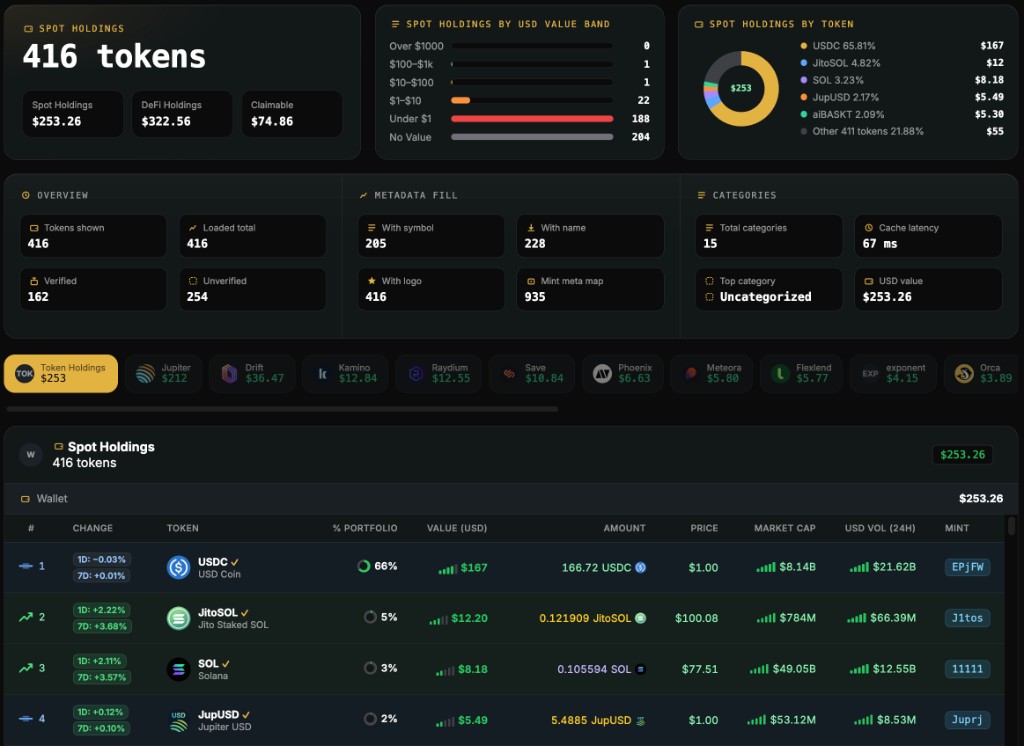Click the Spot Holdings header wallet icon

pyautogui.click(x=59, y=446)
